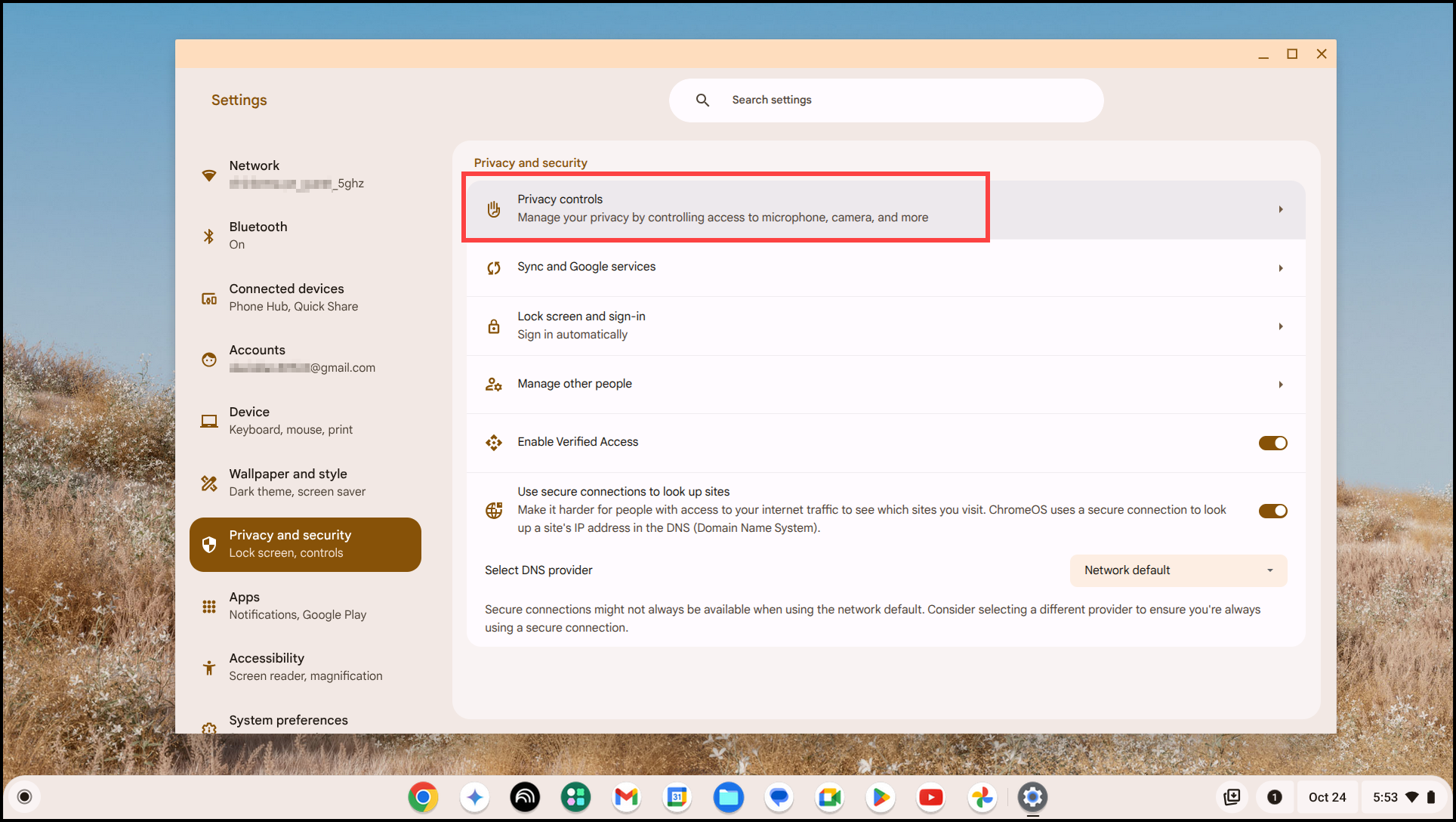This screenshot has height=822, width=1456.
Task: Switch to the Apps settings section
Action: click(305, 604)
